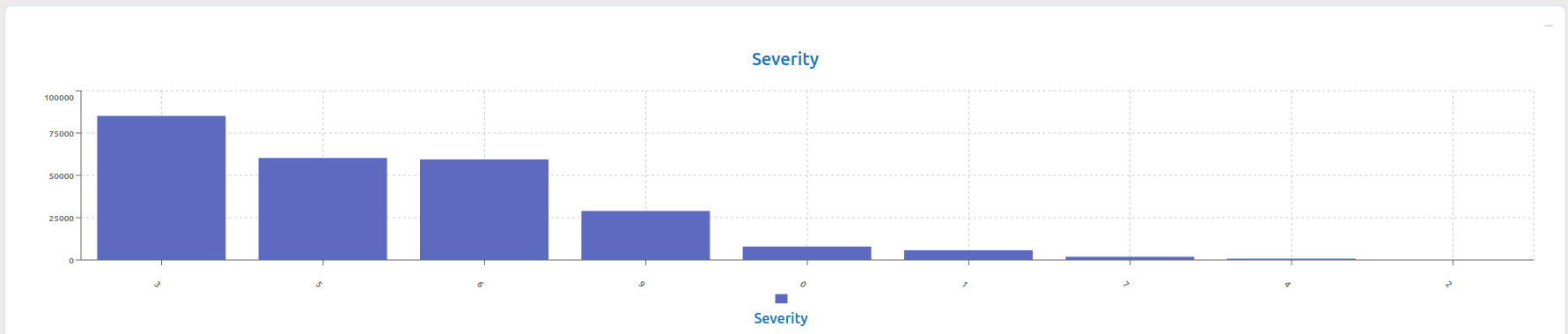Click x-axis tick label 3

point(158,285)
